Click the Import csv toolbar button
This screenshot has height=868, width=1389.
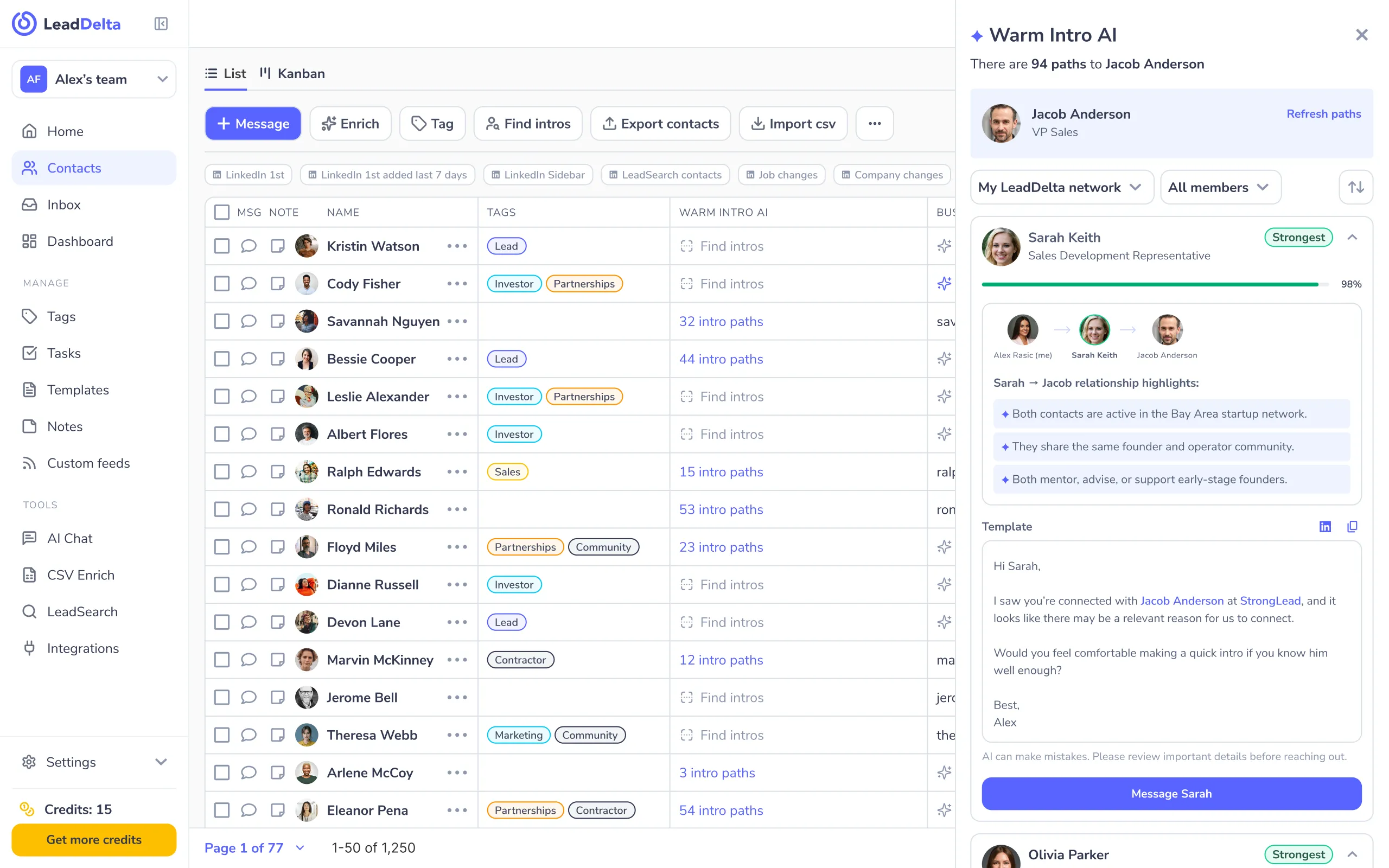coord(793,124)
